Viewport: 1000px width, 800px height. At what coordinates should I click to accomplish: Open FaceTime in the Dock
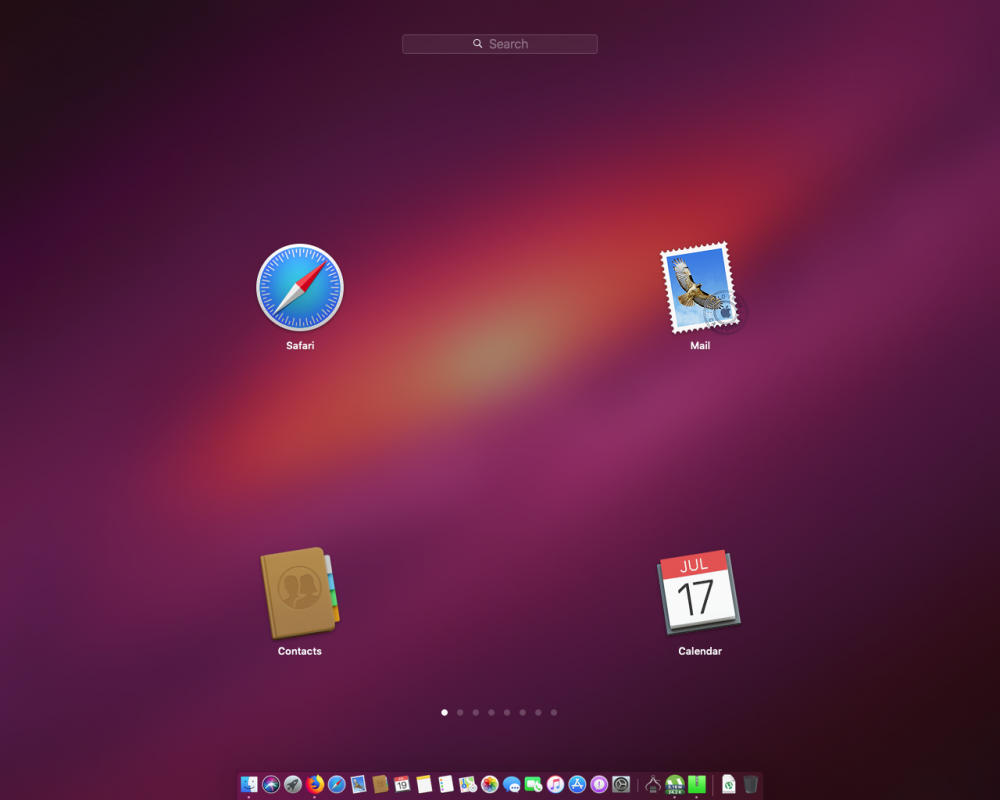pos(533,784)
